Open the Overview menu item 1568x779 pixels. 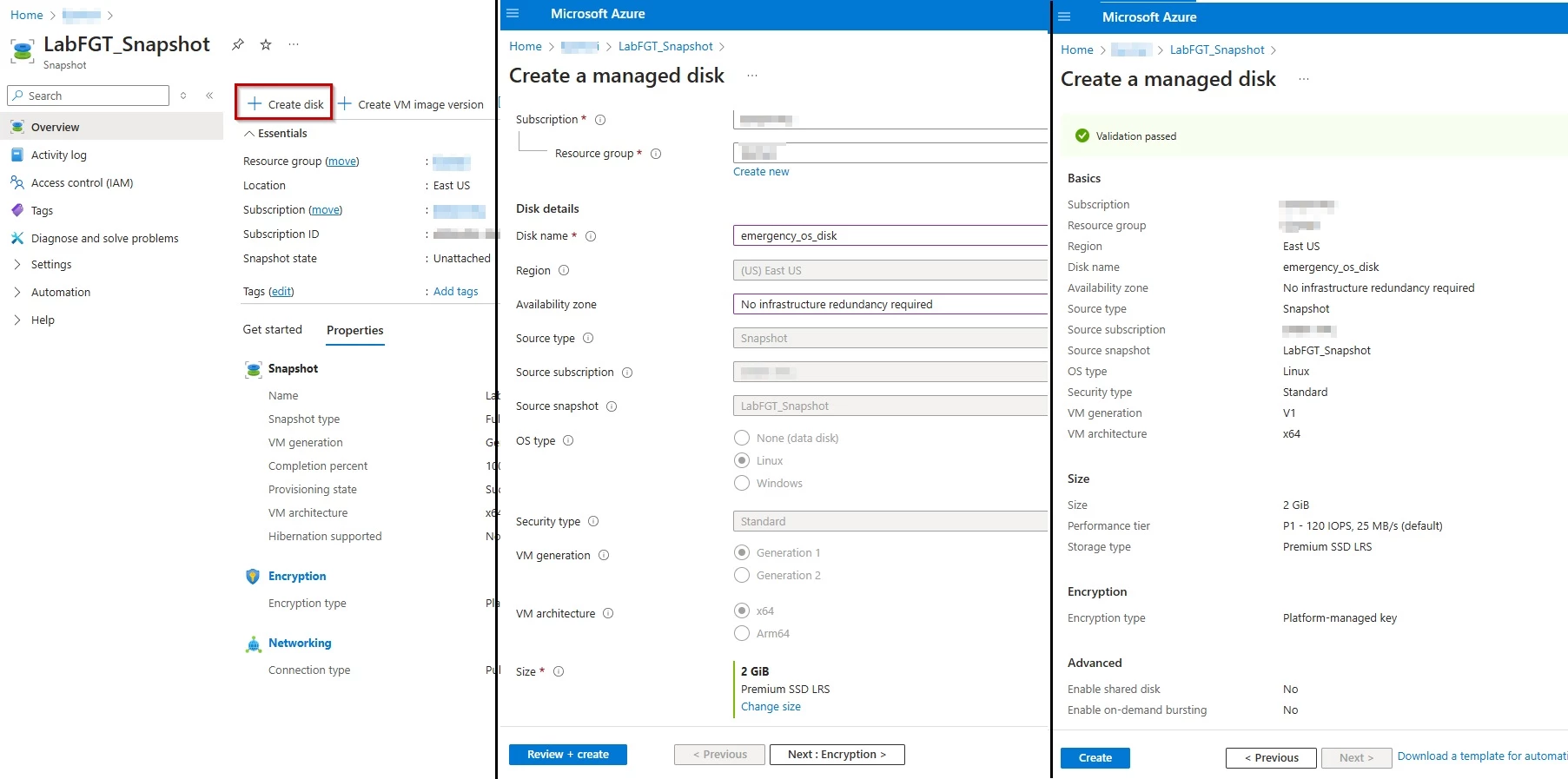point(111,127)
